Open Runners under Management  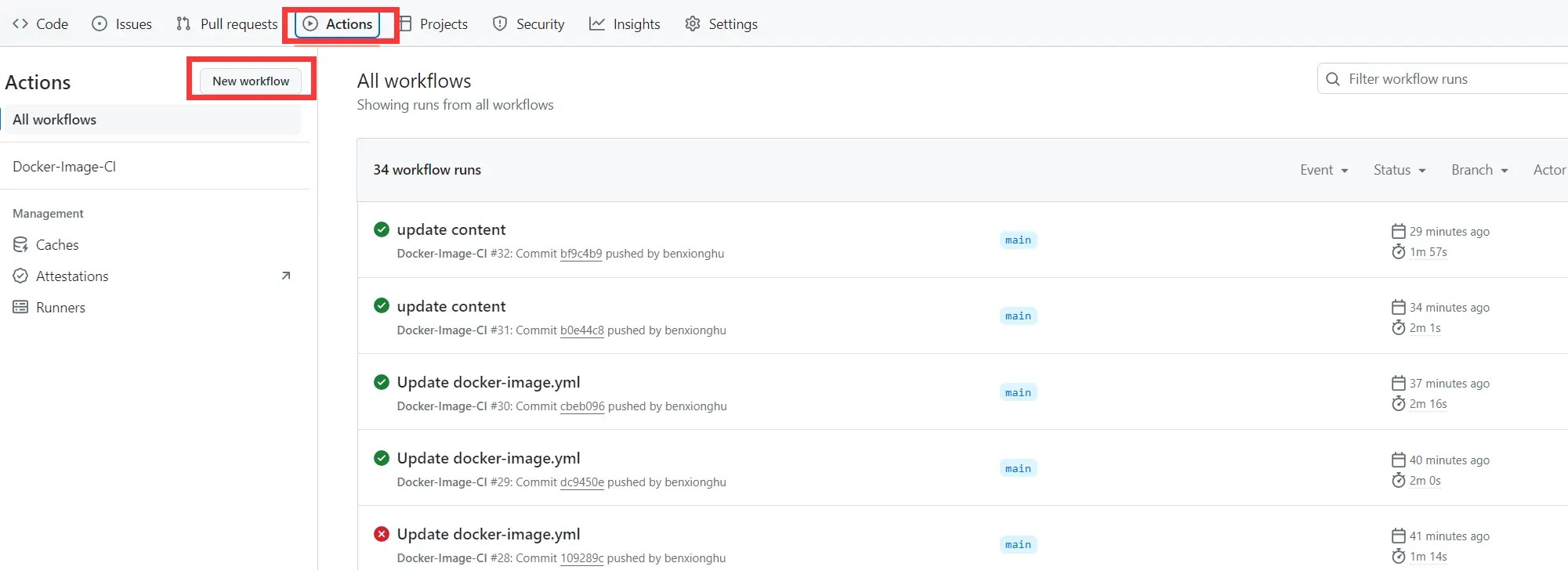tap(151, 308)
